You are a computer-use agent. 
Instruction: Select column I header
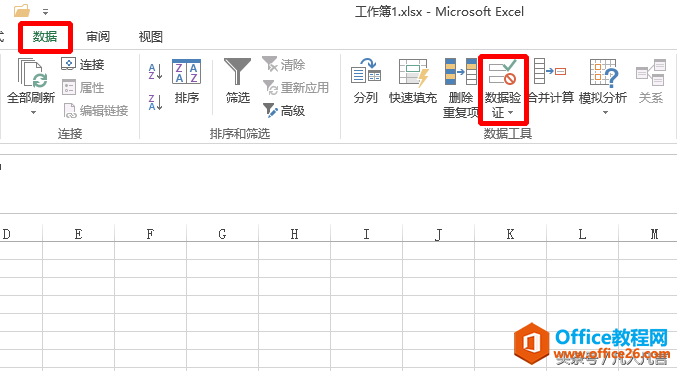[367, 234]
